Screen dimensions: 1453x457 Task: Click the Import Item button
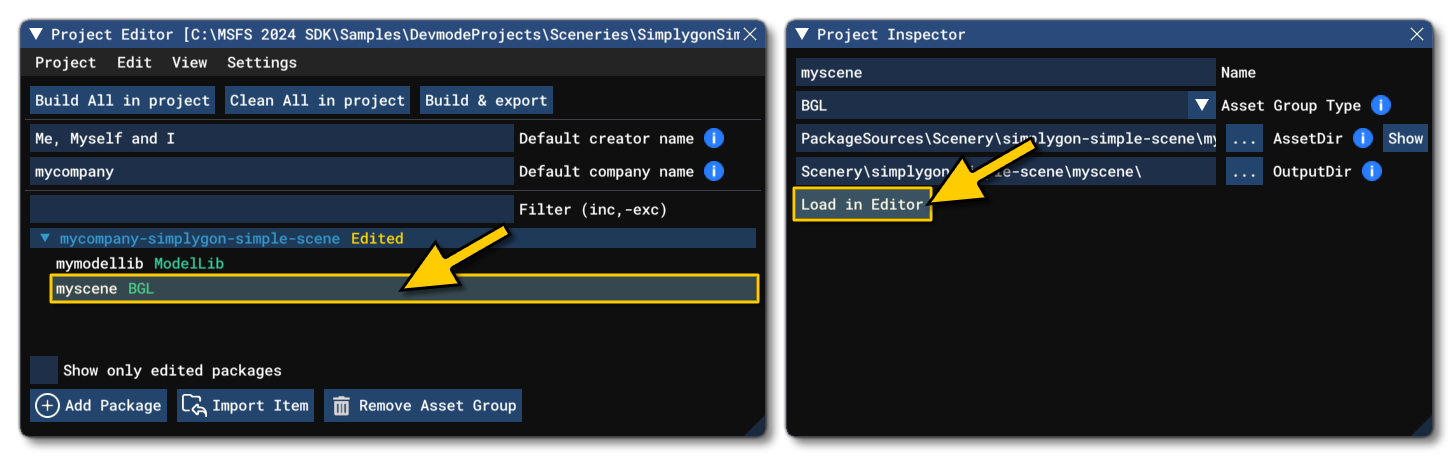click(x=246, y=405)
